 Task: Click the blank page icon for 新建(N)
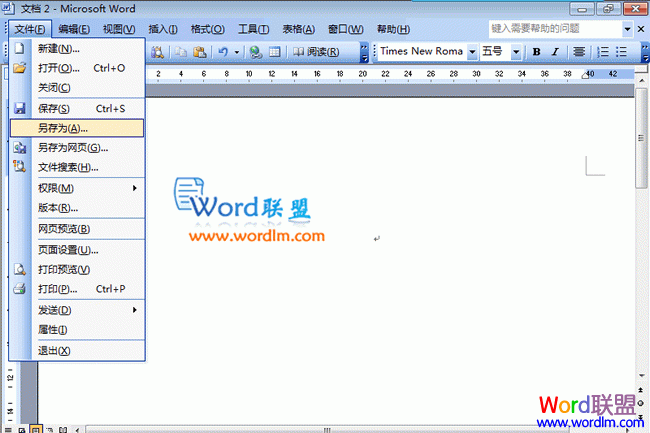19,48
